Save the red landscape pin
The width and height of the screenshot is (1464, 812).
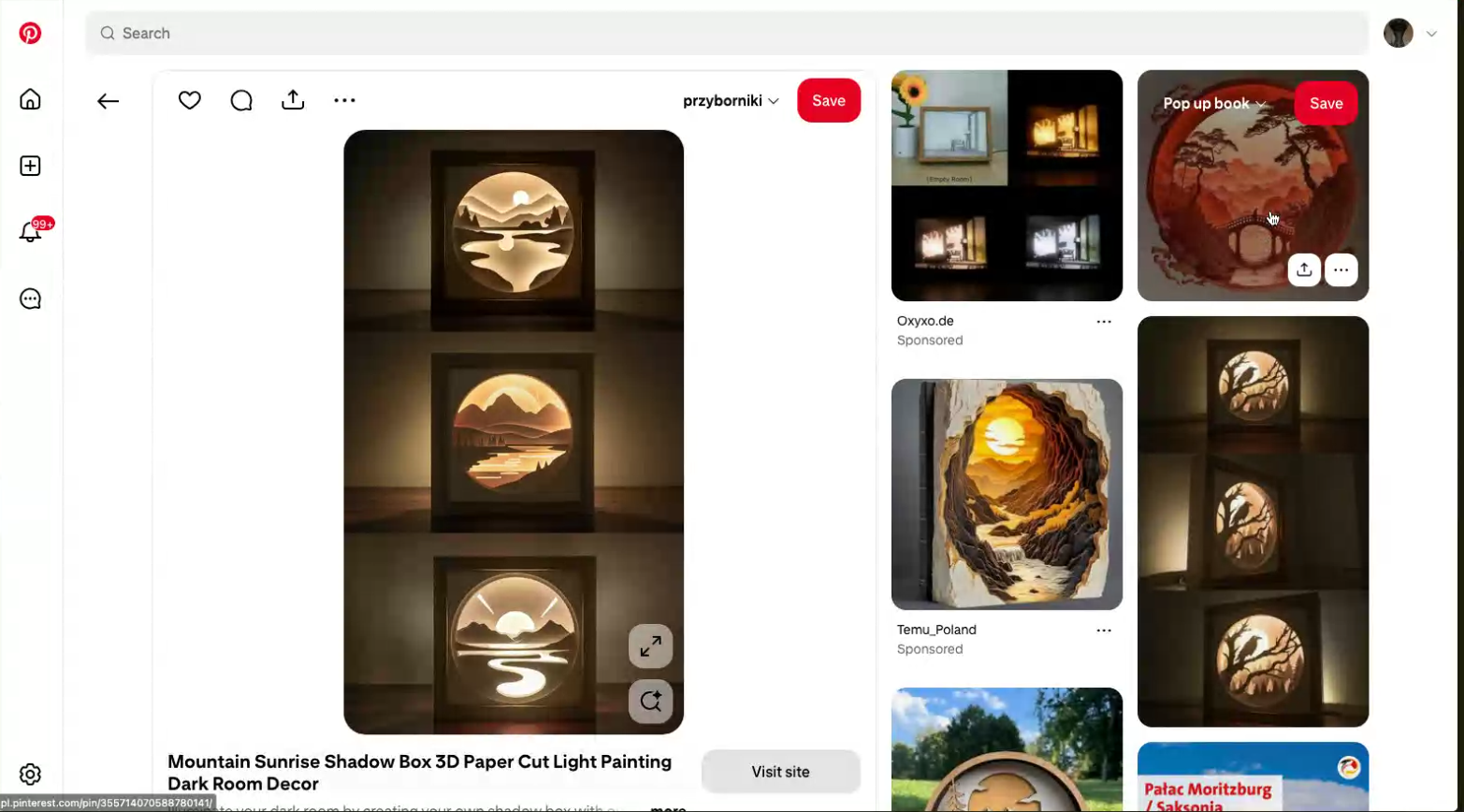click(x=1326, y=104)
